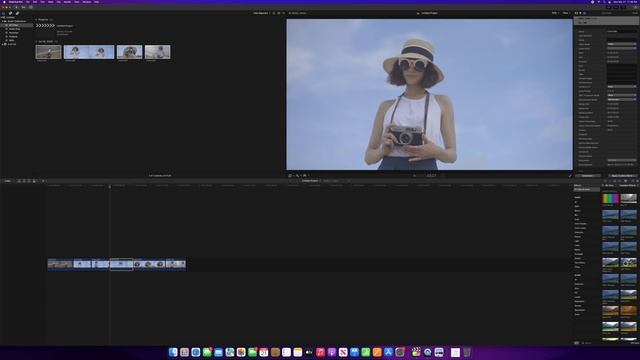Show the Libraries sidebar icon

coord(3,13)
